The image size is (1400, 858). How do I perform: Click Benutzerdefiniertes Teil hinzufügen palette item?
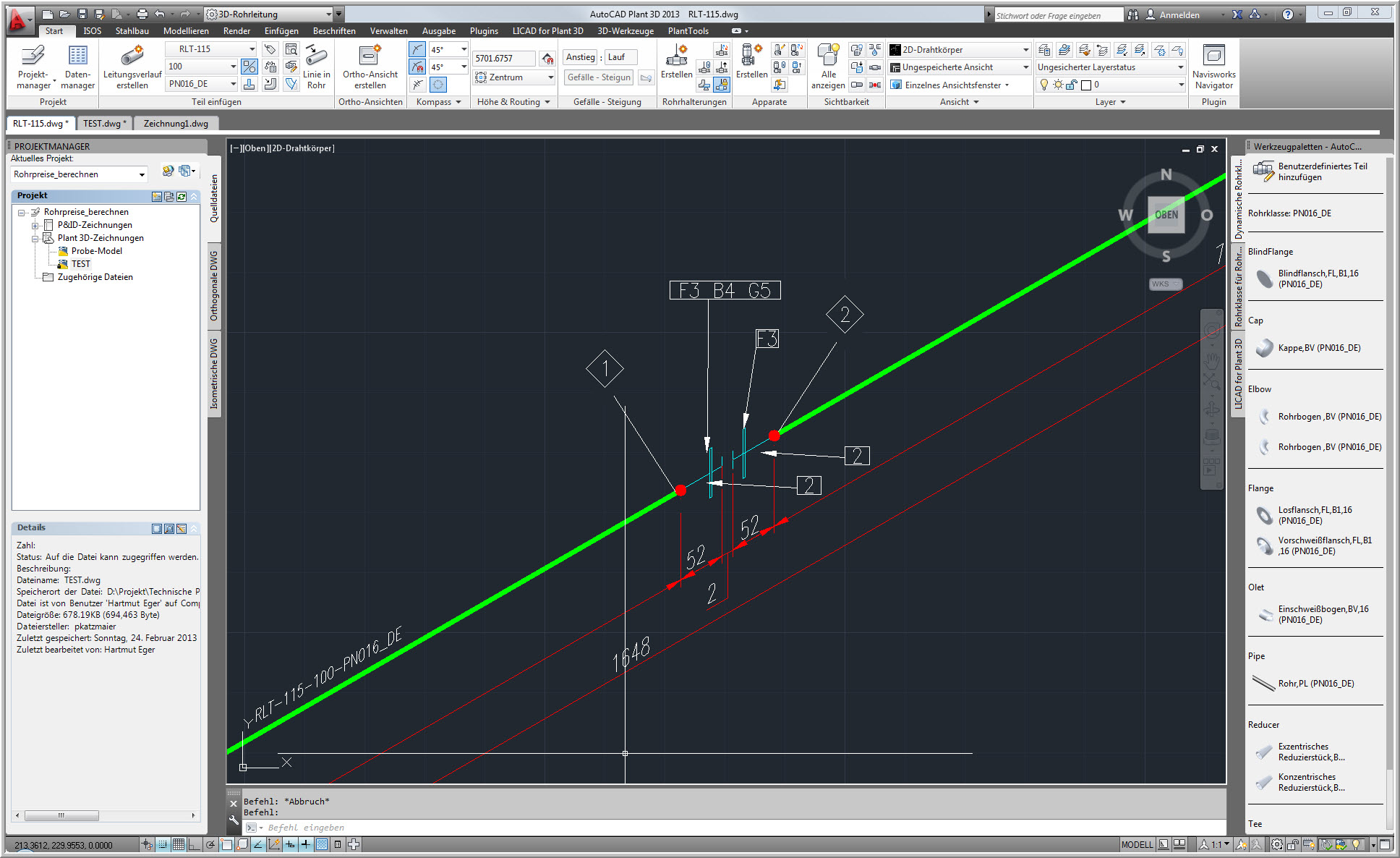(x=1315, y=171)
